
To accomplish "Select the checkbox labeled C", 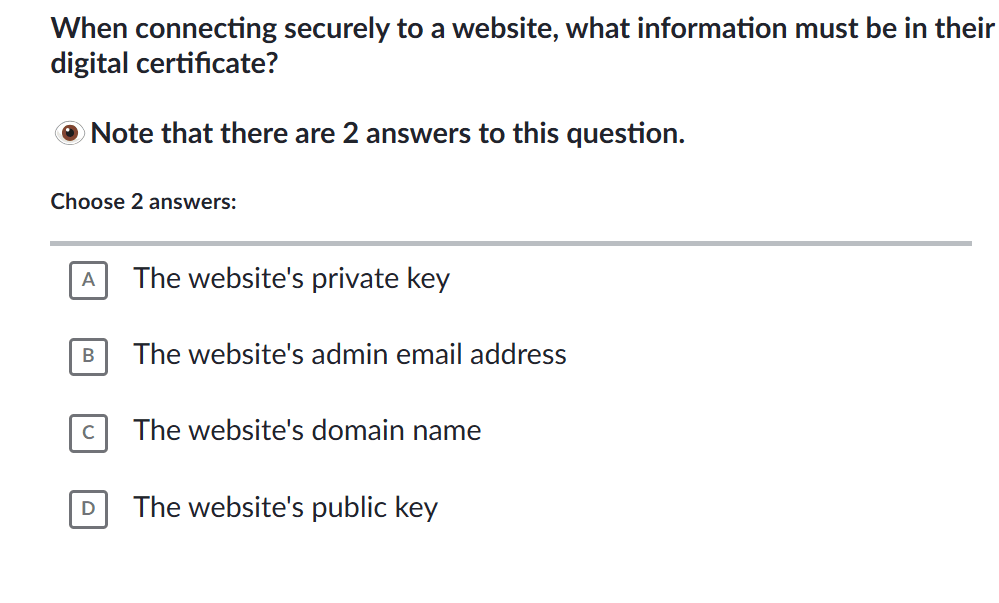I will [88, 432].
